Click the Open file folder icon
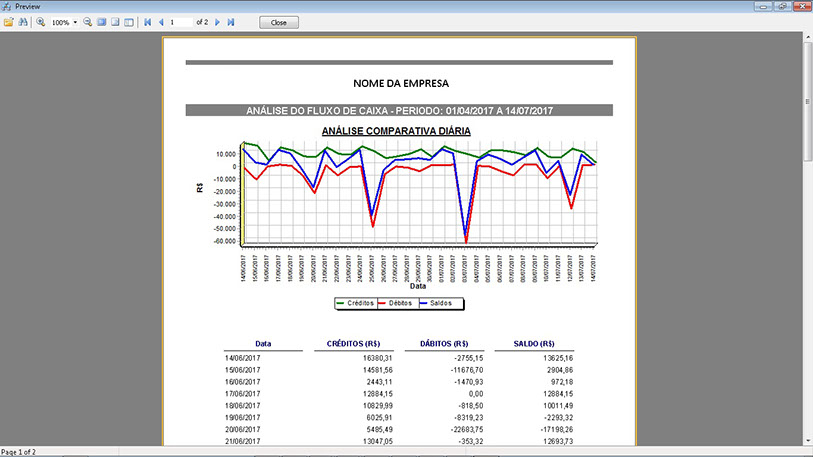 (9, 21)
